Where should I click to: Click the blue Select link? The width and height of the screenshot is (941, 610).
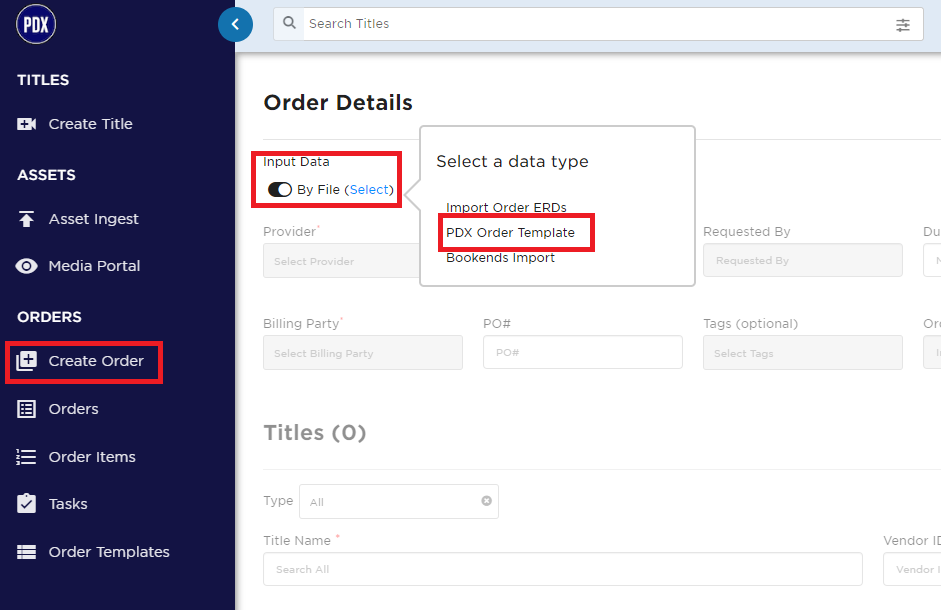[x=369, y=190]
